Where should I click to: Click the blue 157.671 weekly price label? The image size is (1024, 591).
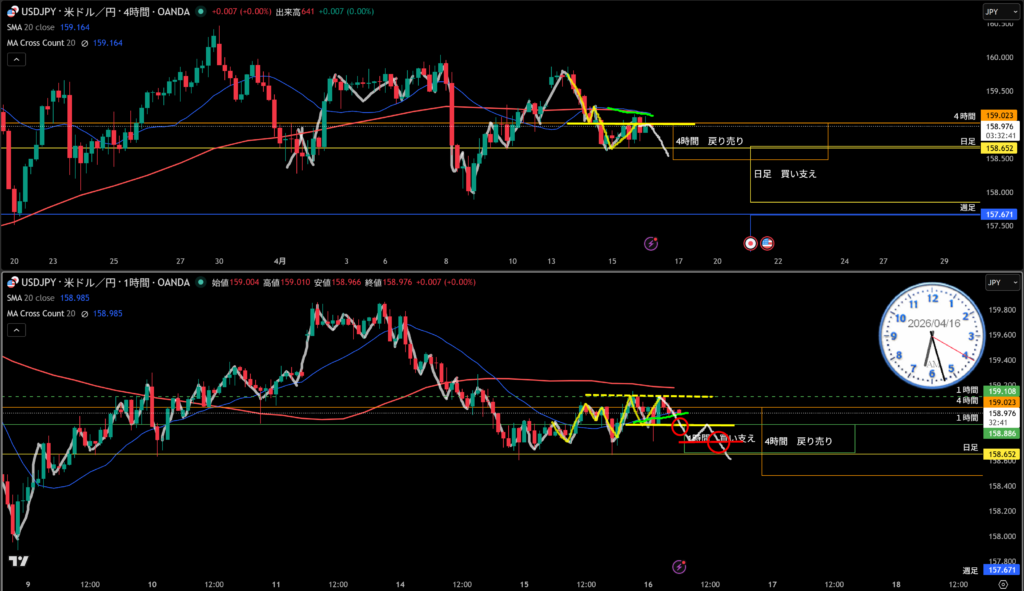coord(1000,214)
